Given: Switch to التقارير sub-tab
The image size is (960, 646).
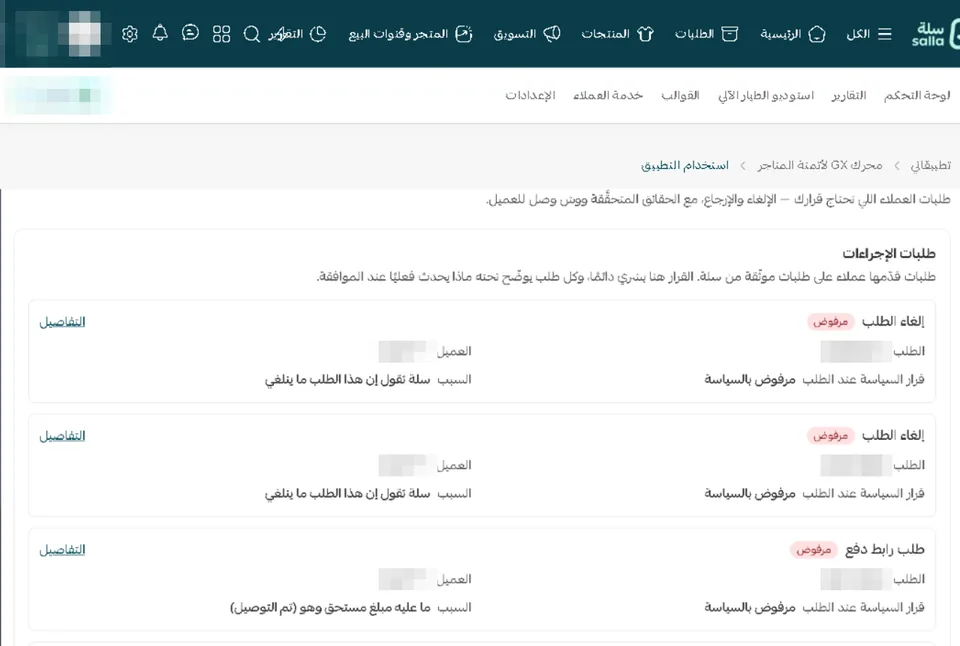Looking at the screenshot, I should tap(849, 96).
